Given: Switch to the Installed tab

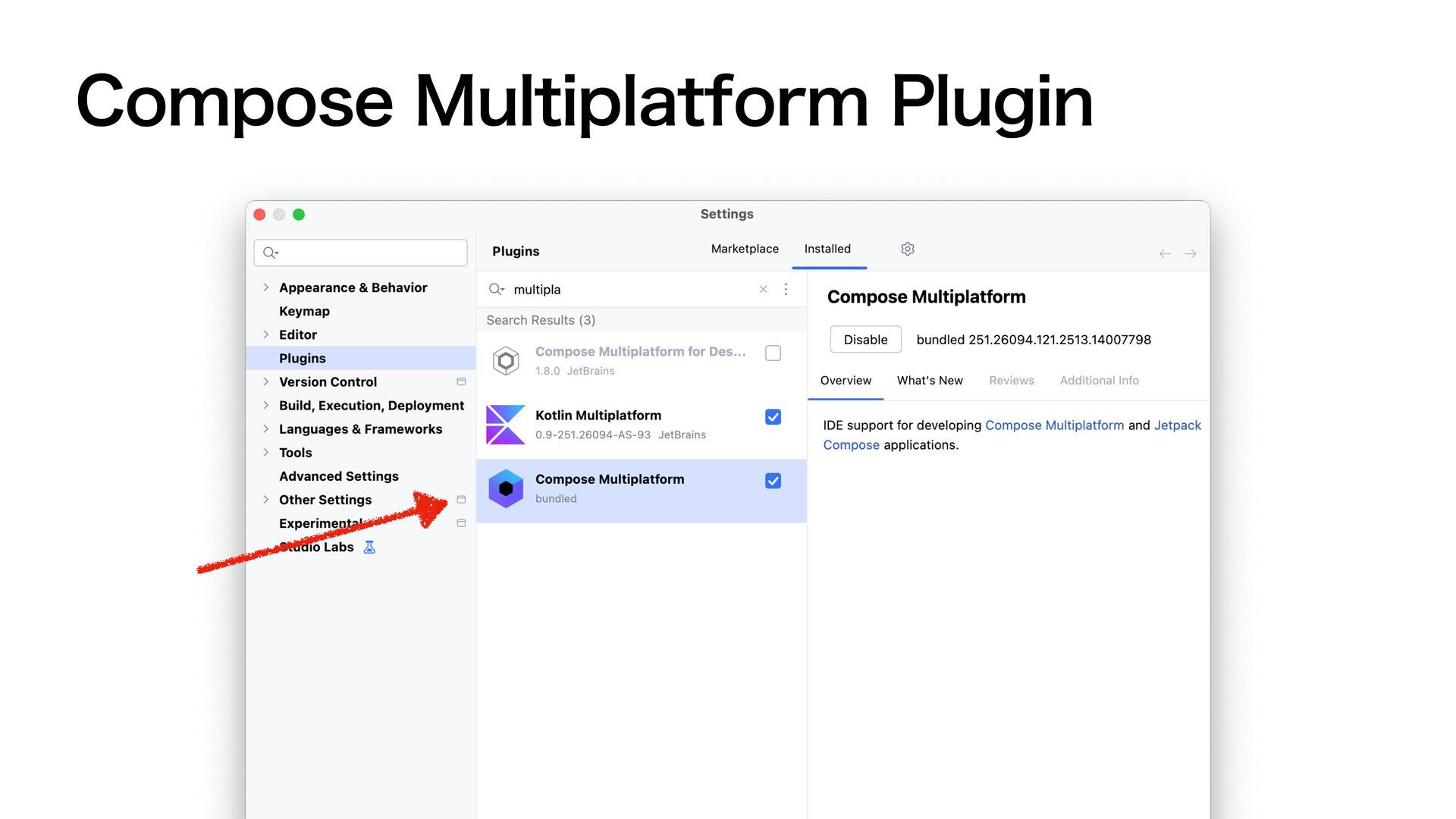Looking at the screenshot, I should [827, 249].
